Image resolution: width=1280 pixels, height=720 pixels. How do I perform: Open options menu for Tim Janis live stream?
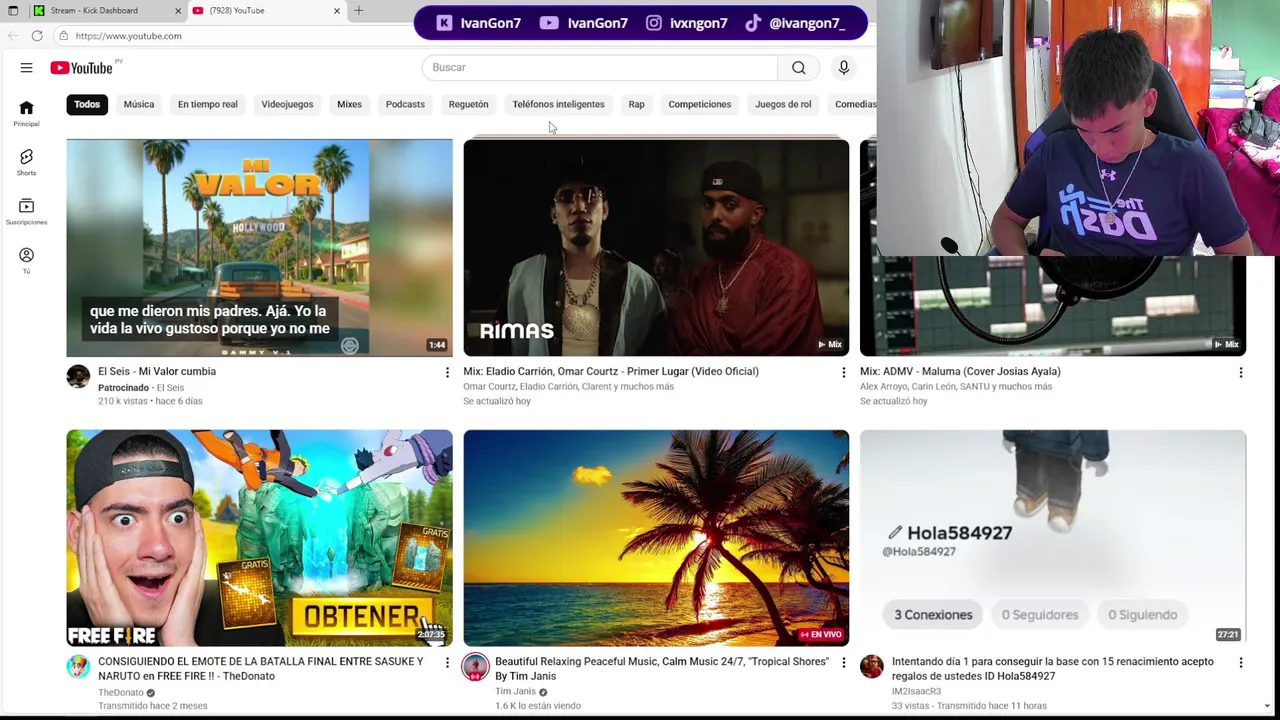(x=843, y=662)
